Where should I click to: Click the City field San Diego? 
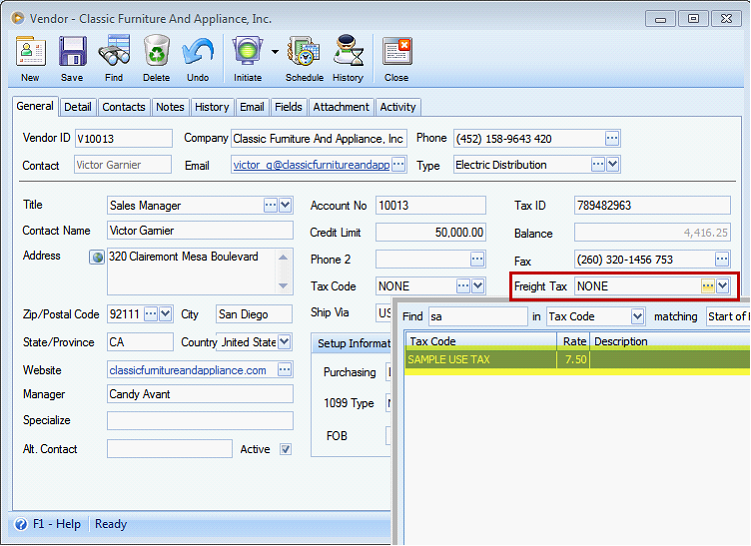[x=254, y=314]
